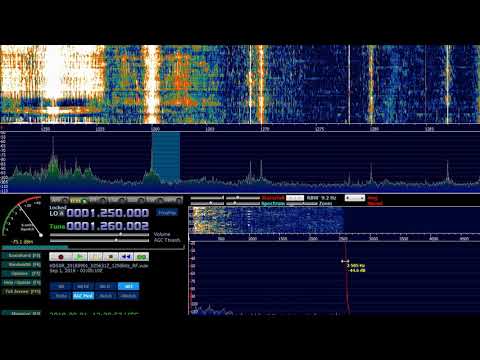Image resolution: width=480 pixels, height=360 pixels.
Task: Select the USB demodulation mode
Action: (136, 200)
